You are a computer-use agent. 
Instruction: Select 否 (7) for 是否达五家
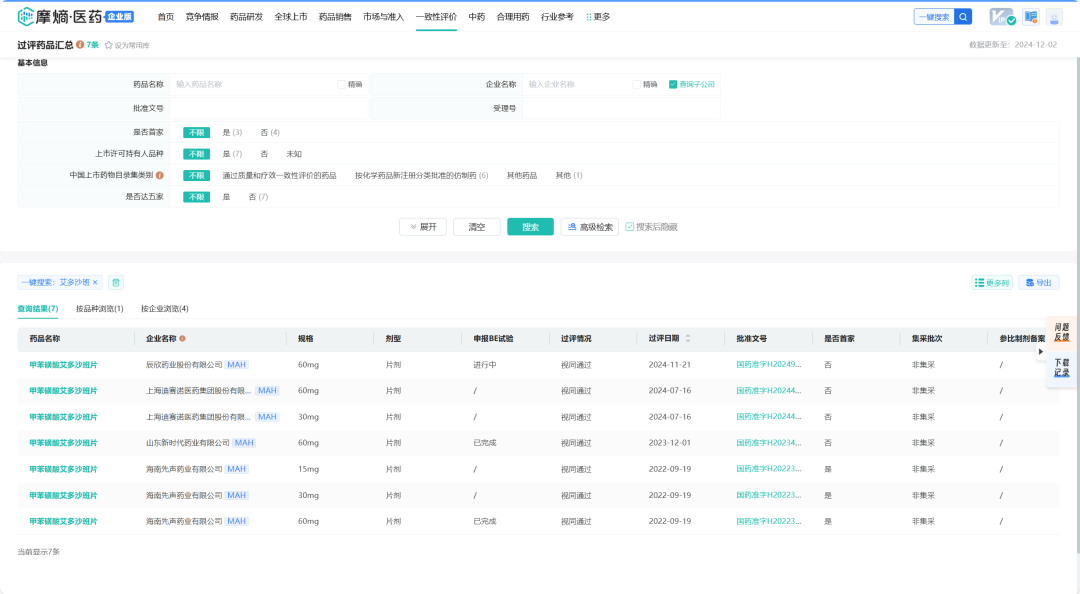point(258,197)
